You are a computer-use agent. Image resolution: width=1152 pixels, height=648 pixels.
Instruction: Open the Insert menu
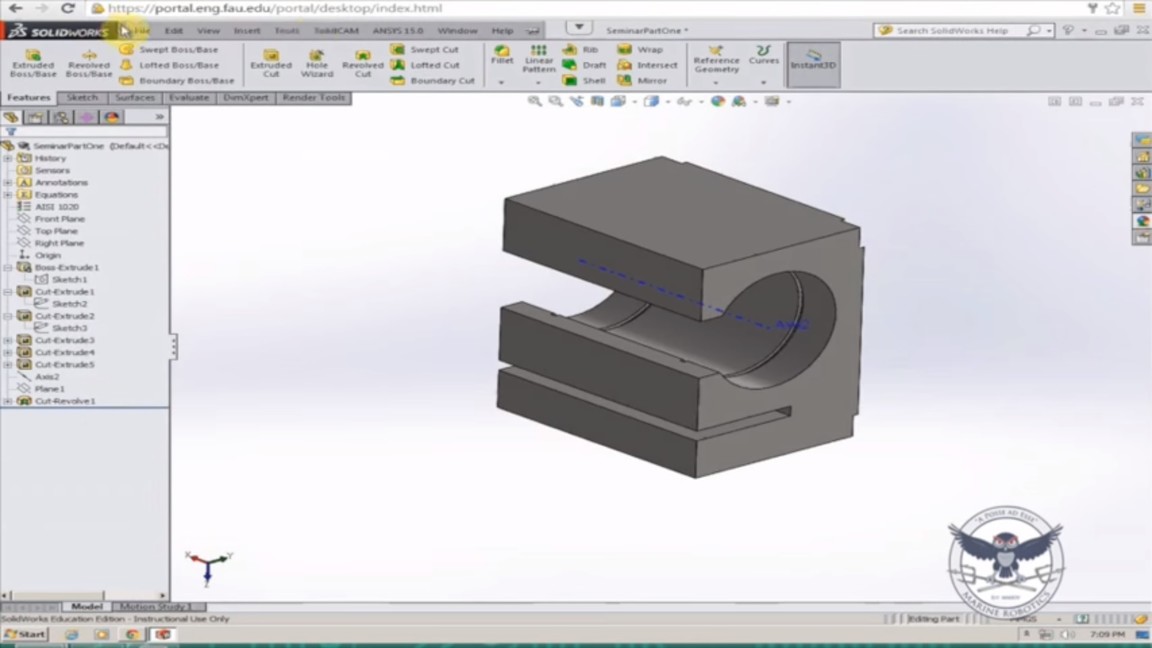pos(247,31)
